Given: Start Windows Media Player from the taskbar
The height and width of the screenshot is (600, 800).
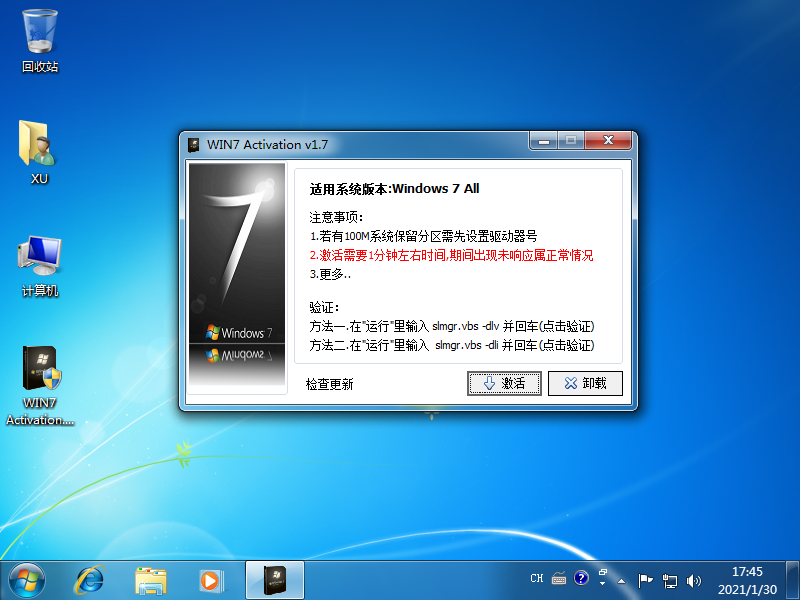Looking at the screenshot, I should click(210, 579).
